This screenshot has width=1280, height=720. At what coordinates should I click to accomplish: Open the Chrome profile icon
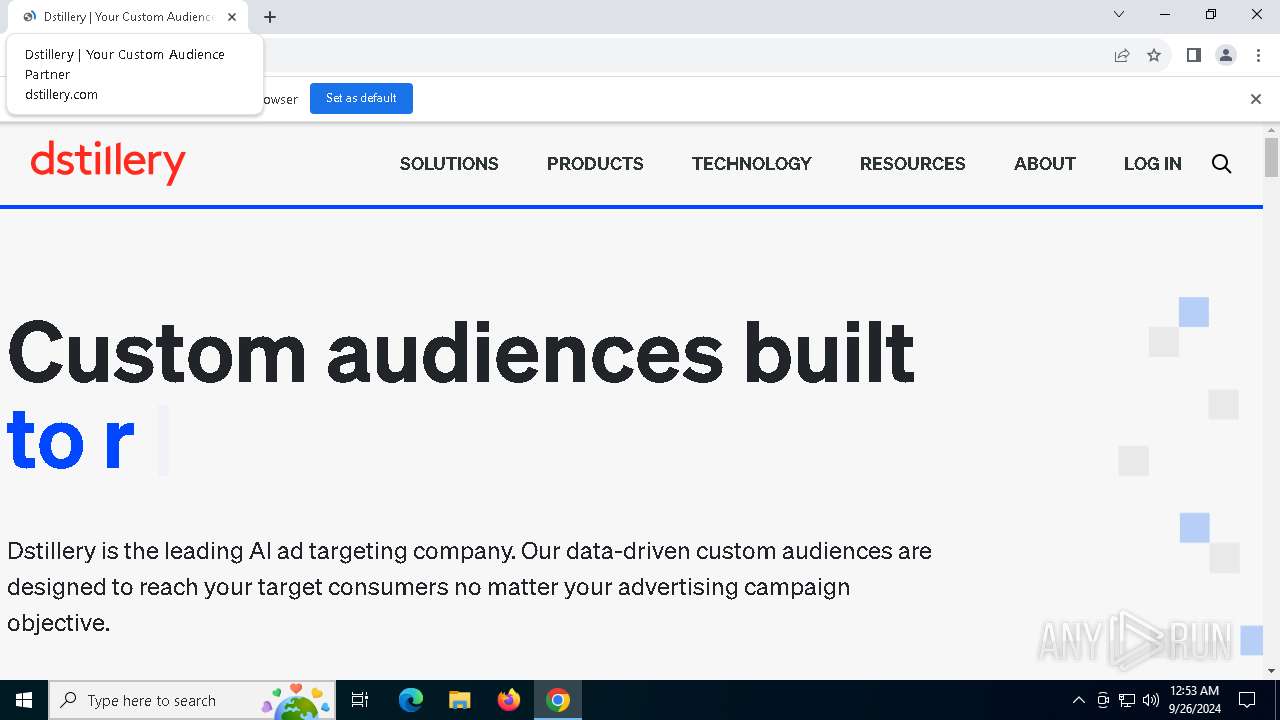coord(1226,56)
